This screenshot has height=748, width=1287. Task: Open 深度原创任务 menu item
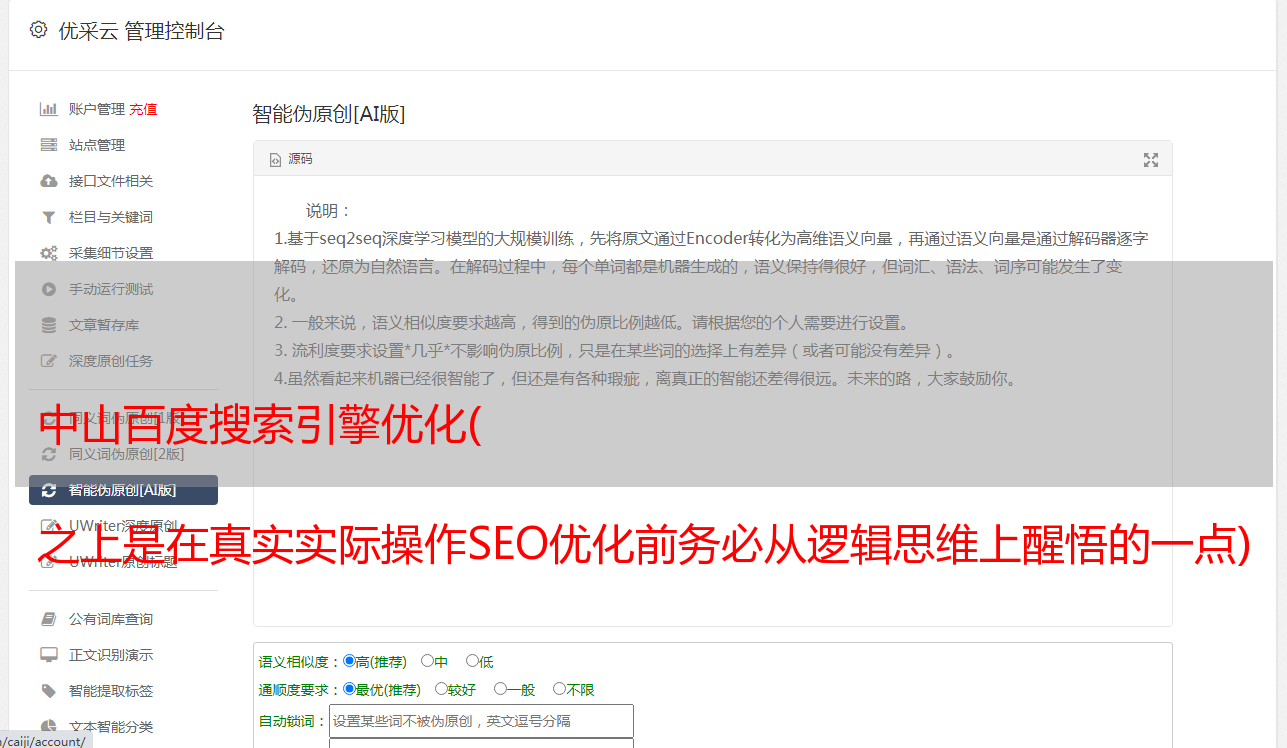pyautogui.click(x=111, y=361)
